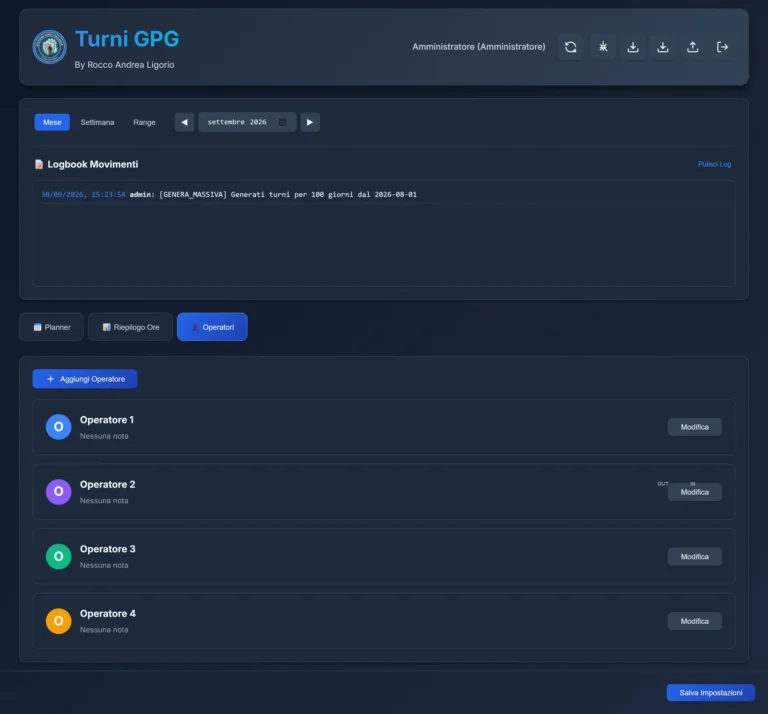Click the Turni GPG shield logo
This screenshot has height=714, width=768.
(x=49, y=47)
